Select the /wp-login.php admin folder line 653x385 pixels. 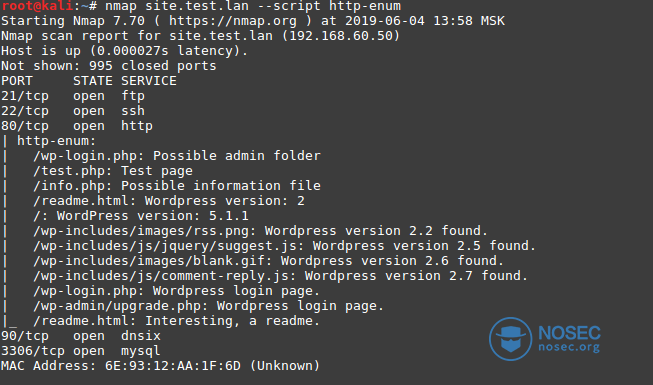coord(177,156)
